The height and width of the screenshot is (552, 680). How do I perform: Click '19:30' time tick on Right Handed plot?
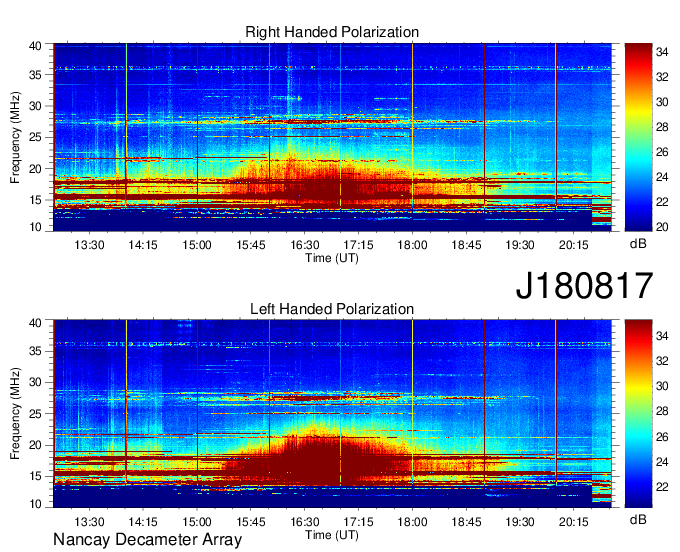coord(520,245)
